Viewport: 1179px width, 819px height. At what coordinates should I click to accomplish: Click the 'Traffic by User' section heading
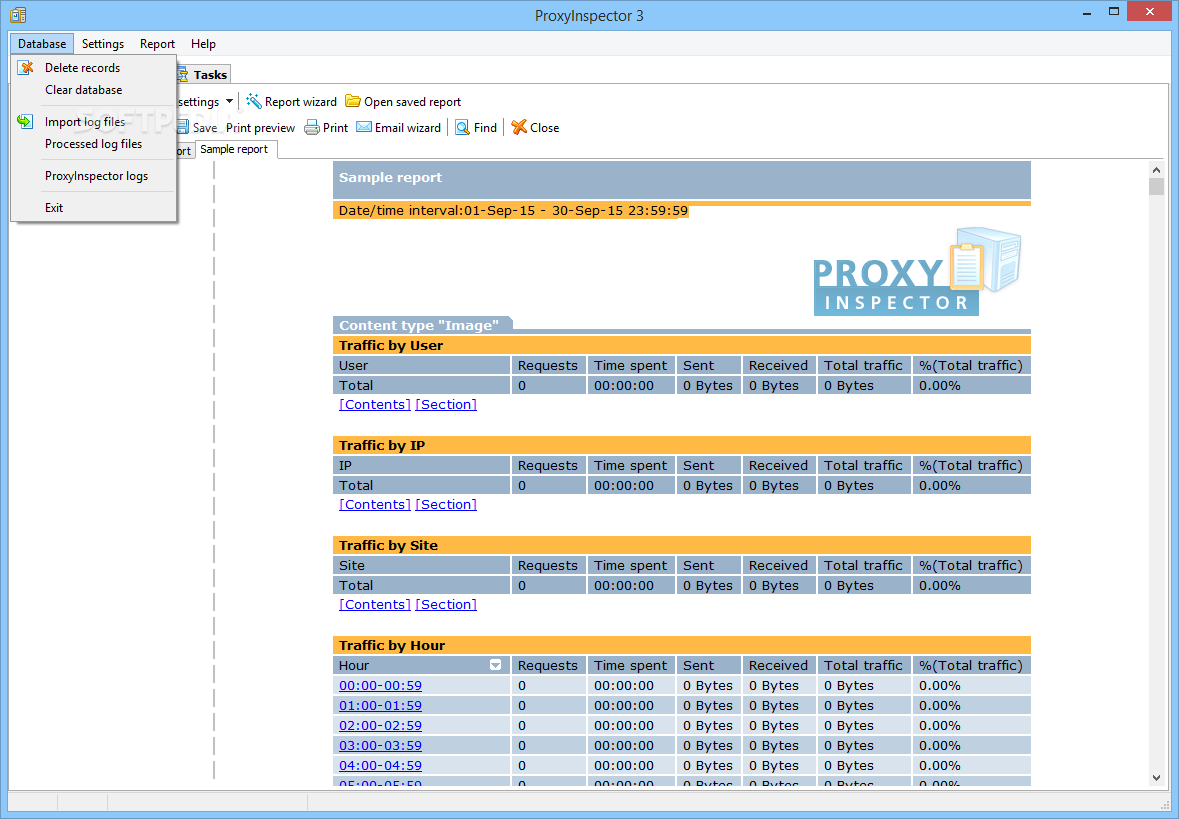click(x=391, y=345)
